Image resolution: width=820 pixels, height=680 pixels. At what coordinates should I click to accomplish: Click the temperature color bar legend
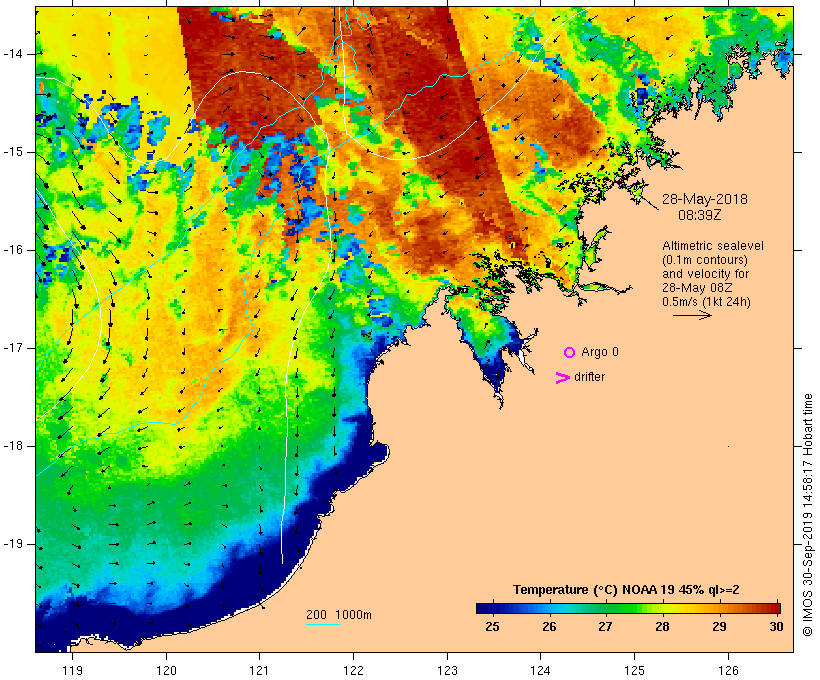[628, 608]
